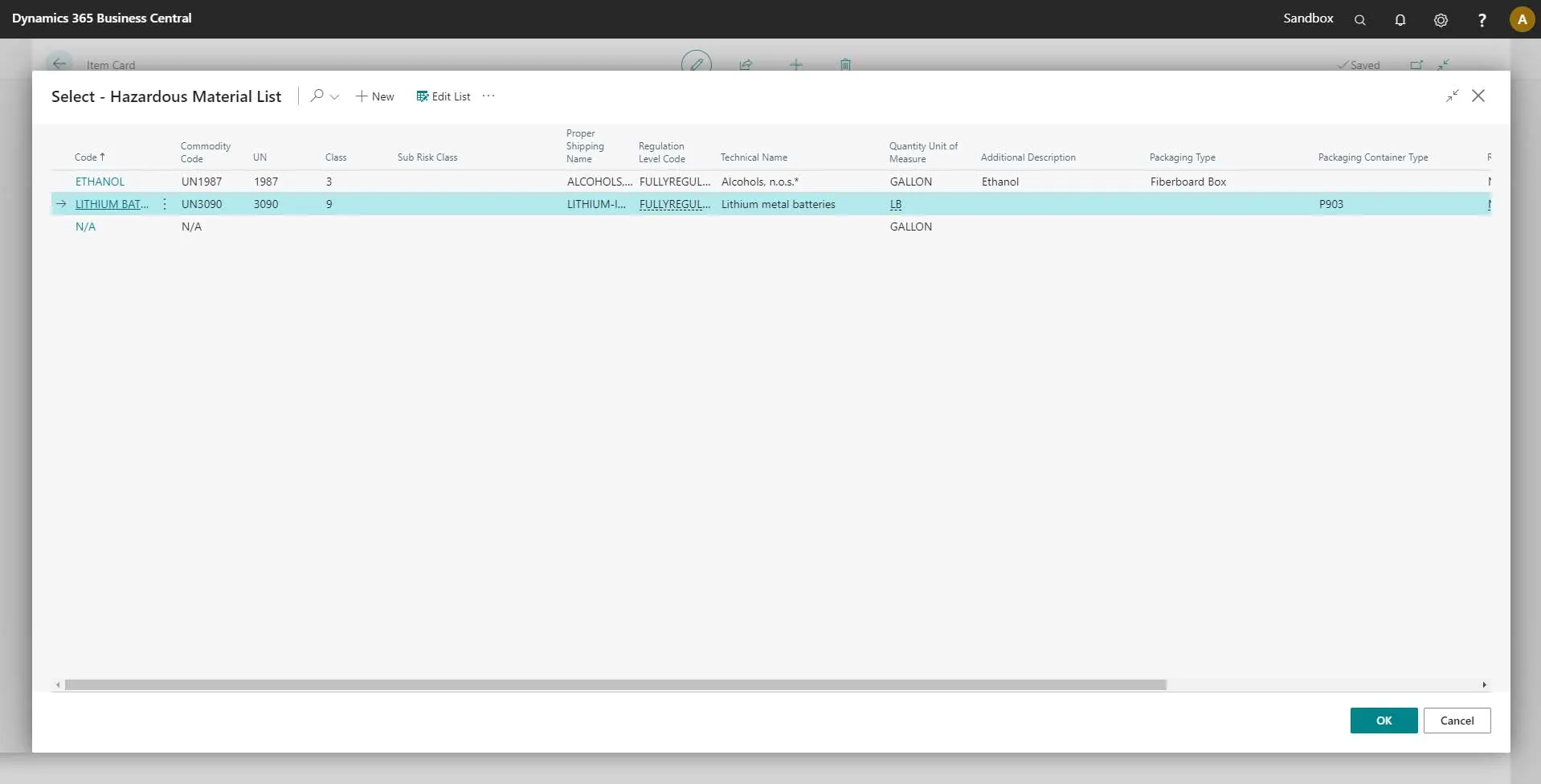Click the search icon in list header
The width and height of the screenshot is (1541, 784).
[x=317, y=96]
